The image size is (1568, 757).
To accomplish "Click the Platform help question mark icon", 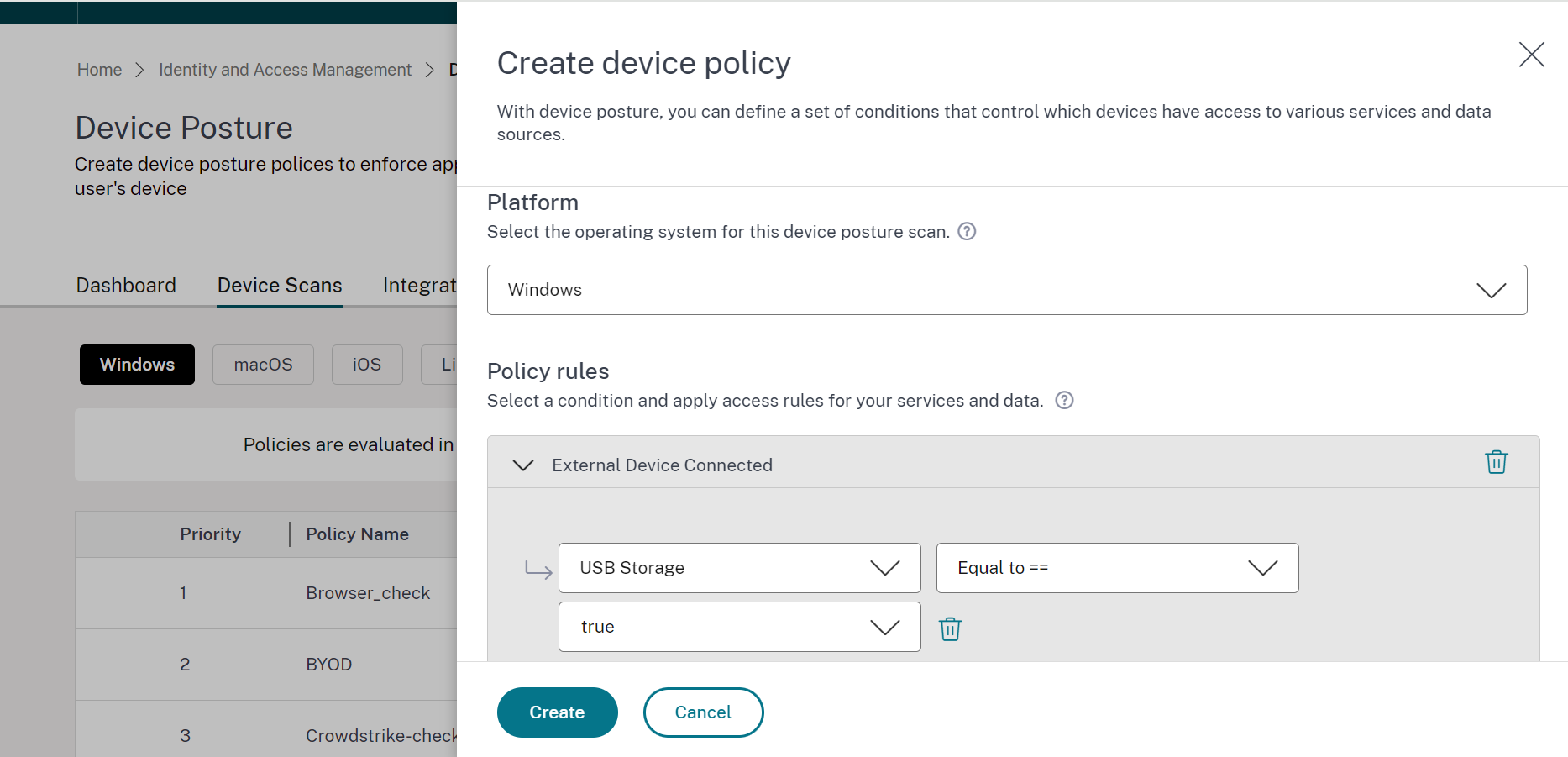I will click(x=967, y=232).
